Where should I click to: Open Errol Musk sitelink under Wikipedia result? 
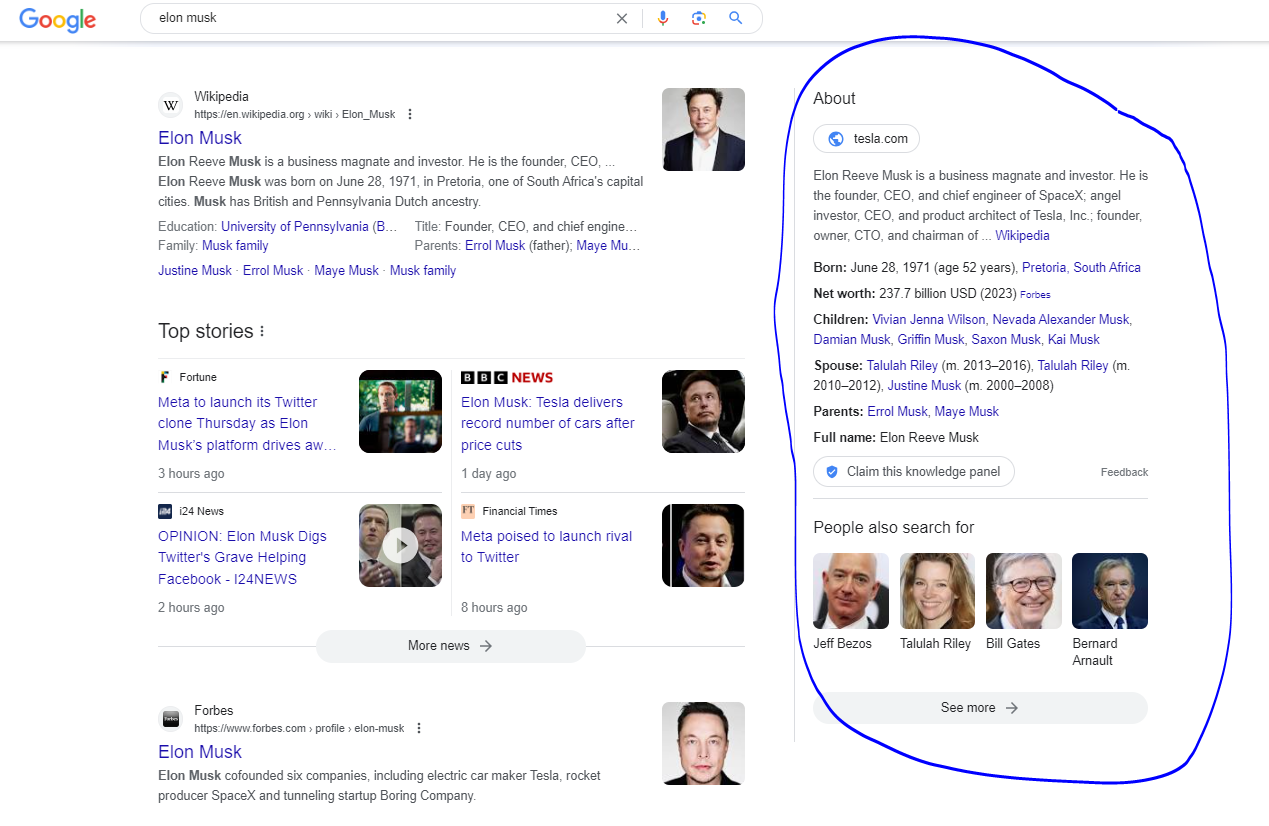pos(273,270)
